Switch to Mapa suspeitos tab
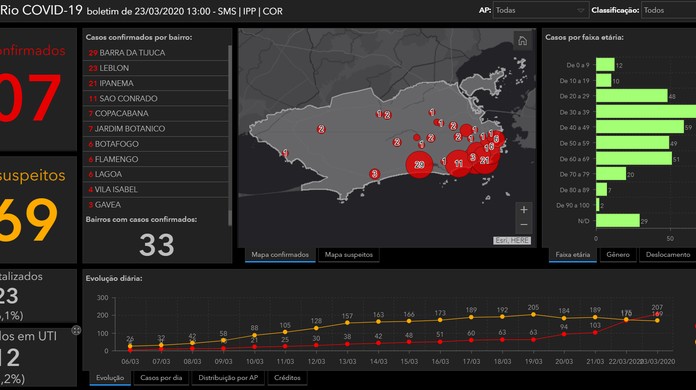696x390 pixels. (x=348, y=255)
